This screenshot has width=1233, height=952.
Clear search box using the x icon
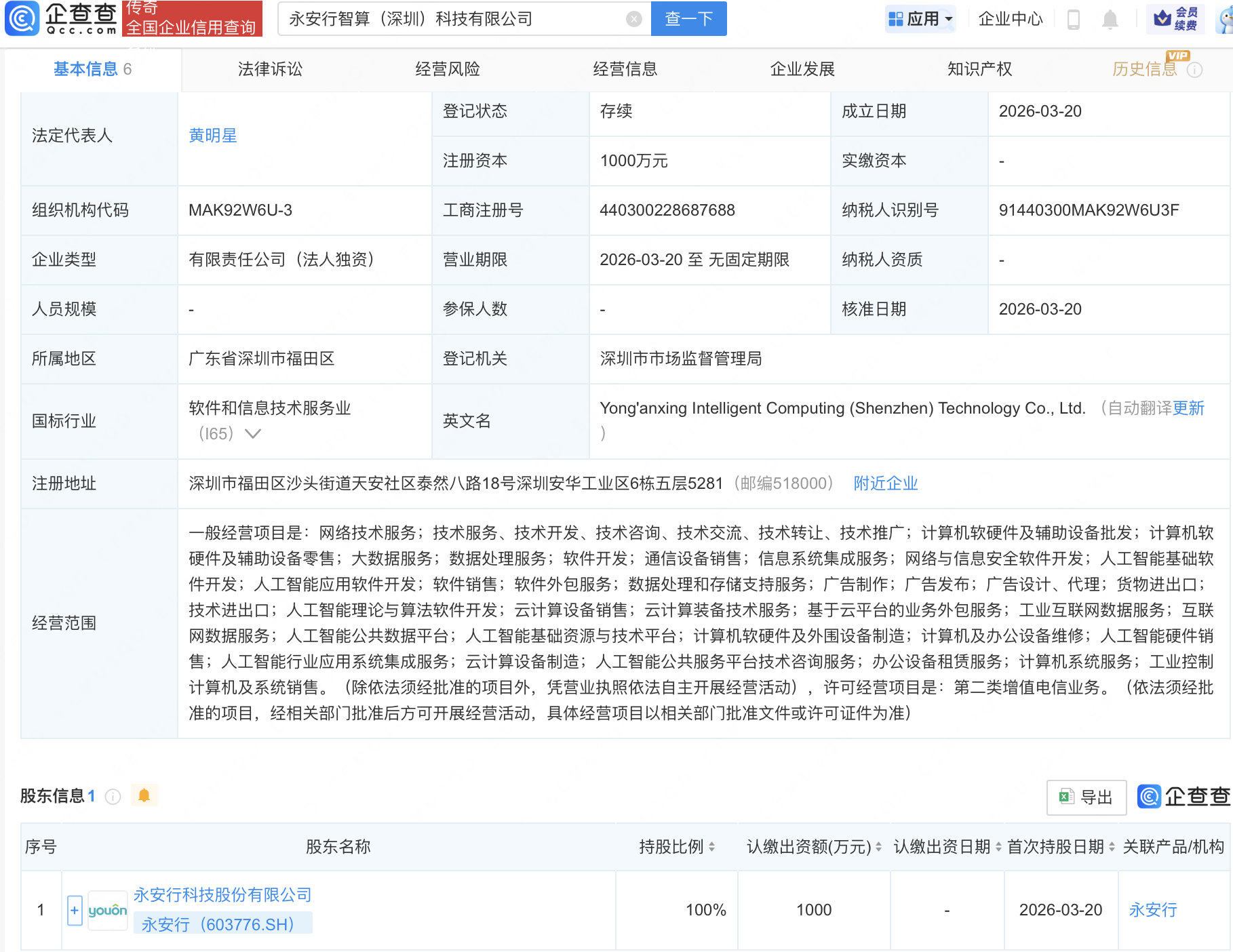[633, 19]
